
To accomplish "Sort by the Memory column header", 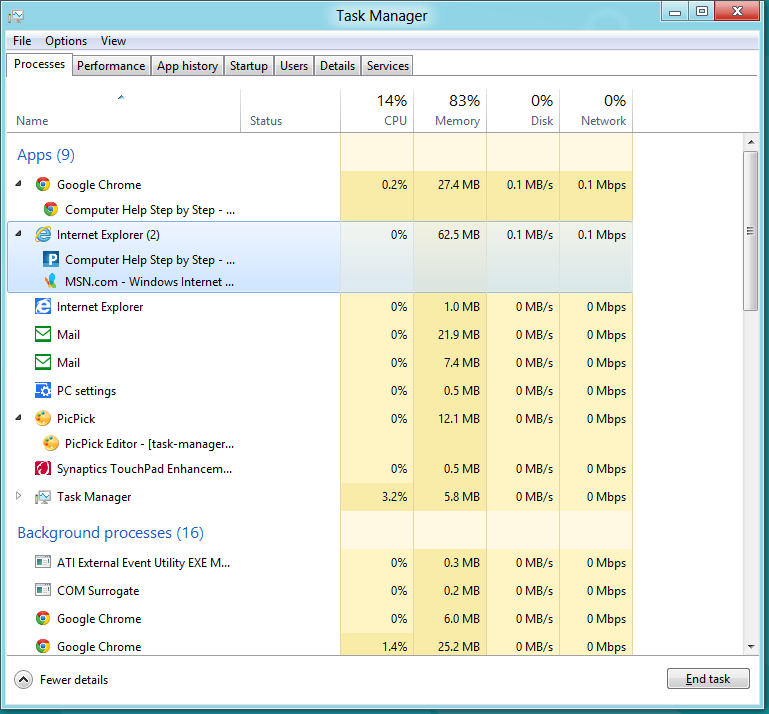I will click(450, 111).
